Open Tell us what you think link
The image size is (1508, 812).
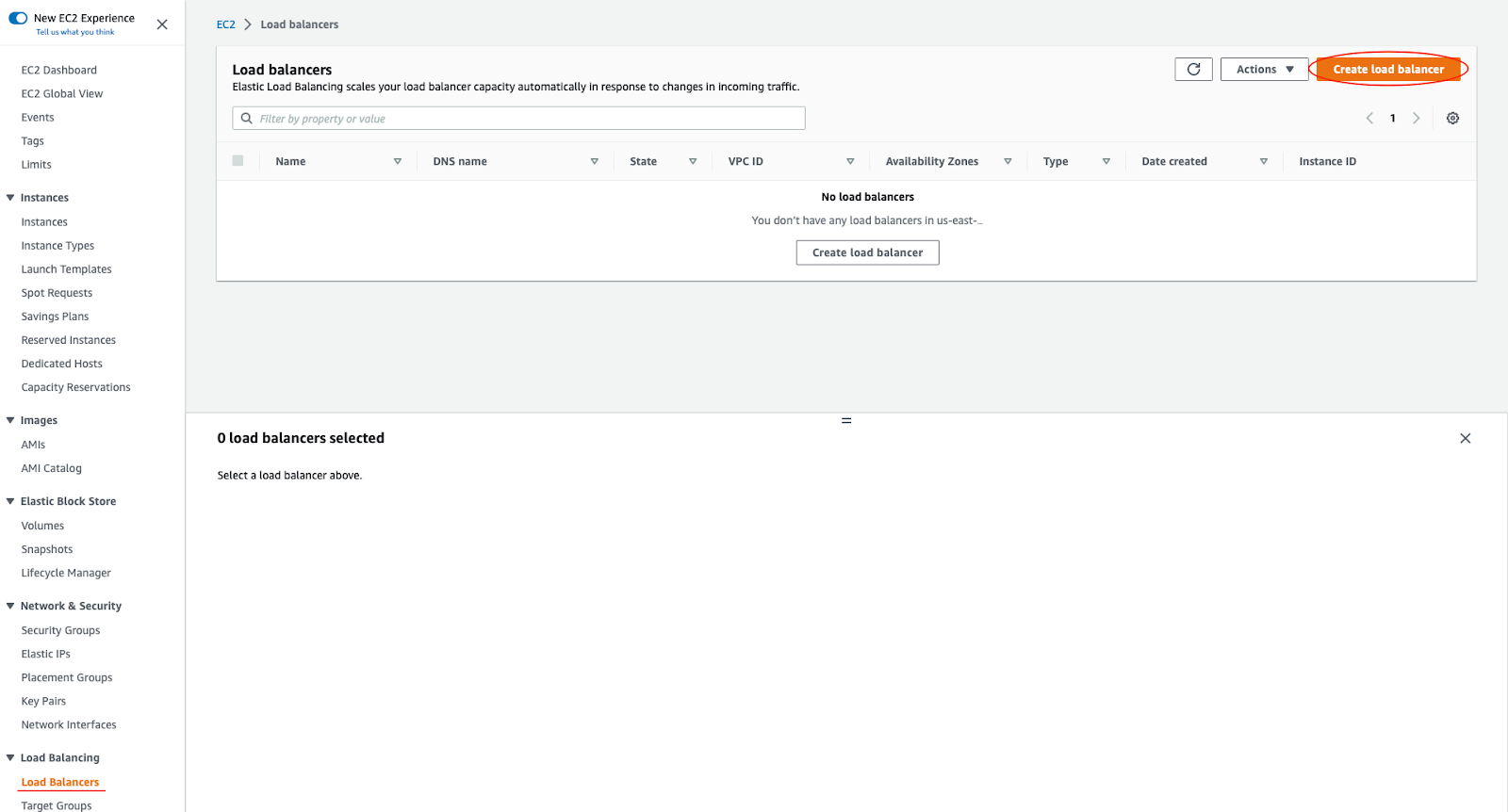pyautogui.click(x=75, y=32)
